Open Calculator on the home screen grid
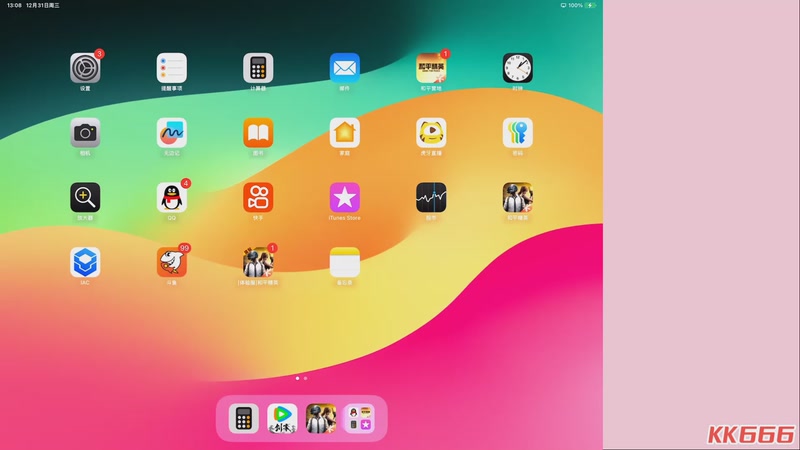This screenshot has width=800, height=450. click(x=258, y=68)
